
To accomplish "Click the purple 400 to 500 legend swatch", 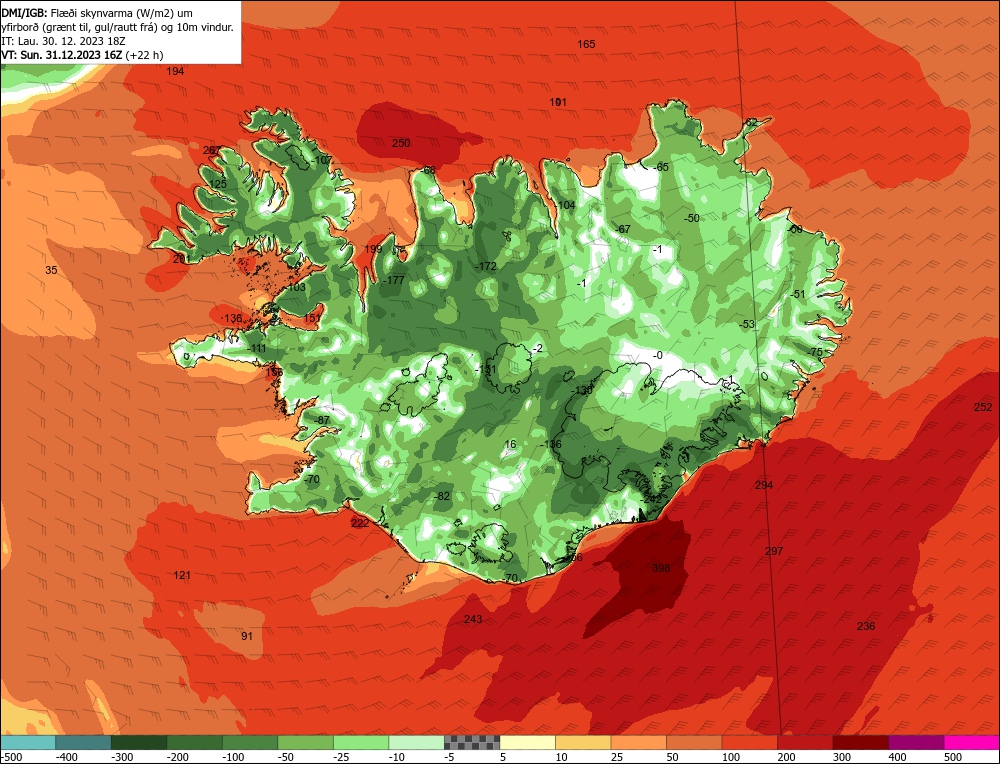I will (x=916, y=742).
